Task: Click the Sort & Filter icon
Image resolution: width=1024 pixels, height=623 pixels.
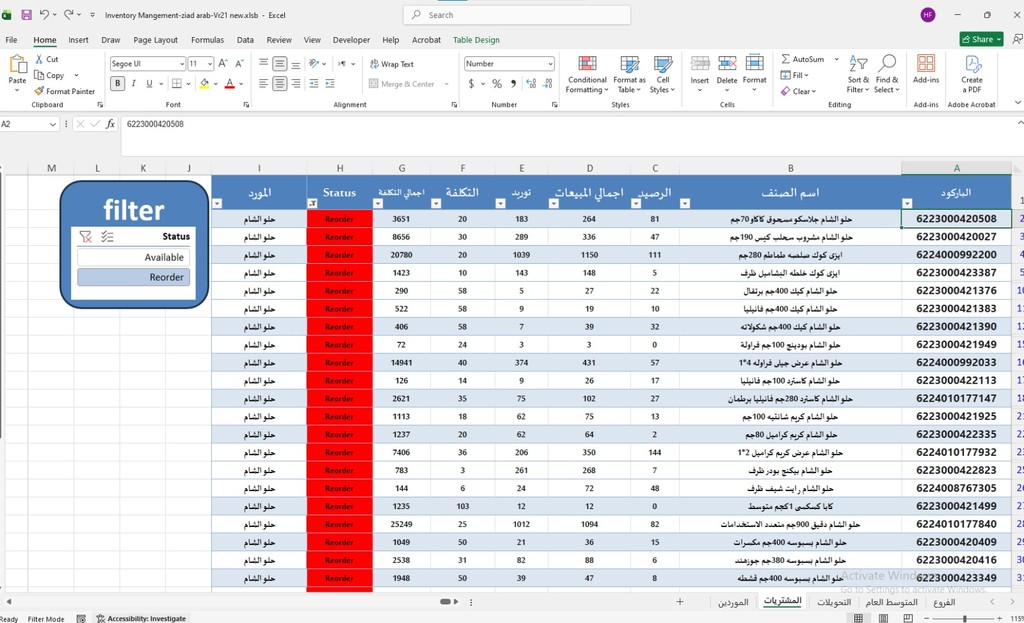Action: click(x=857, y=63)
